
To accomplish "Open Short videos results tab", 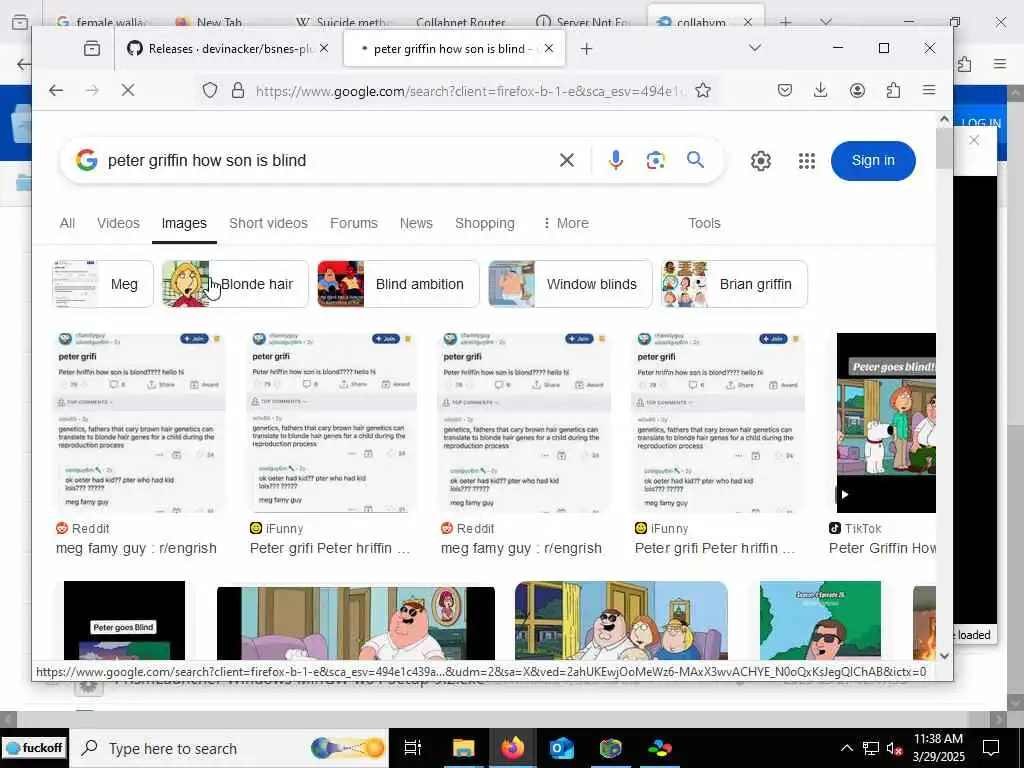I will click(x=268, y=223).
